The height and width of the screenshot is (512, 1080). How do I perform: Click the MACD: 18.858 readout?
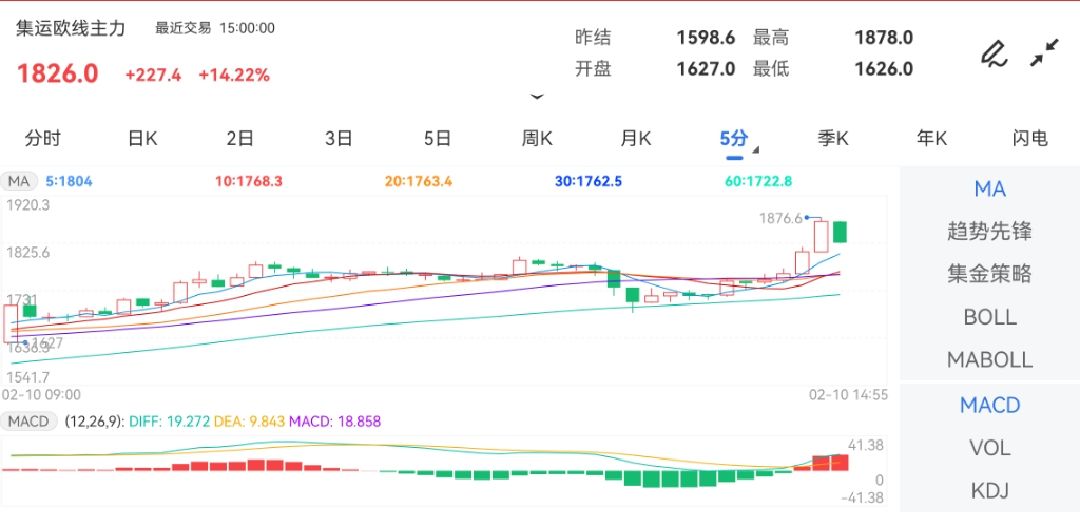(x=335, y=421)
